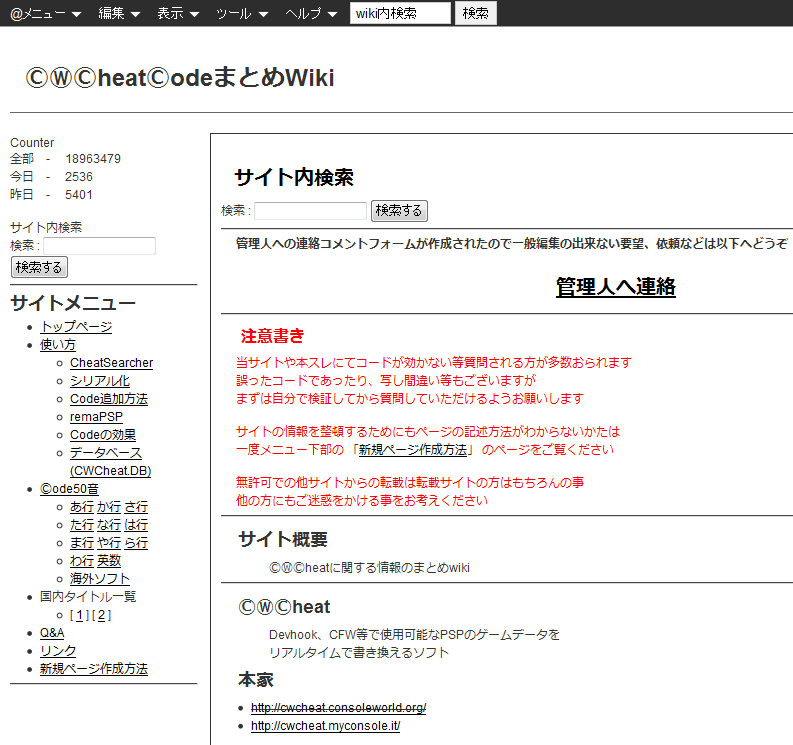793x745 pixels.
Task: Open the 使い方 link
Action: pos(58,345)
